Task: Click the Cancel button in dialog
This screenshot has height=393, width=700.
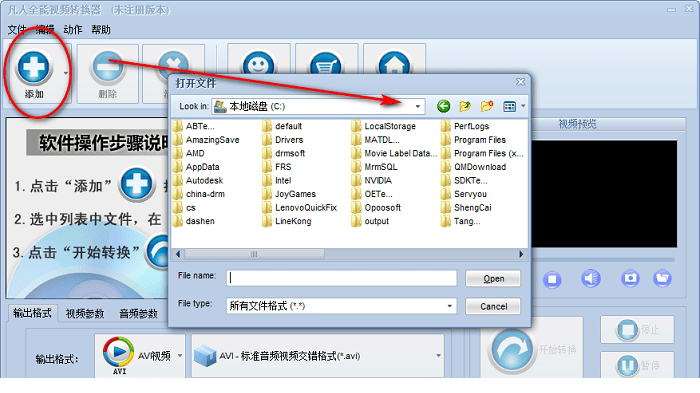Action: coord(493,306)
